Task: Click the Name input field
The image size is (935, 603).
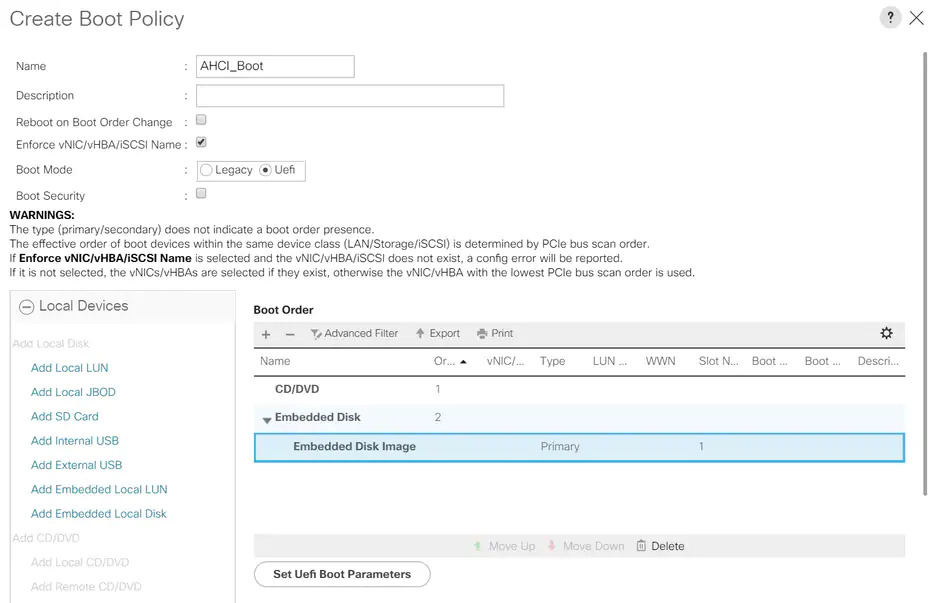Action: click(275, 66)
